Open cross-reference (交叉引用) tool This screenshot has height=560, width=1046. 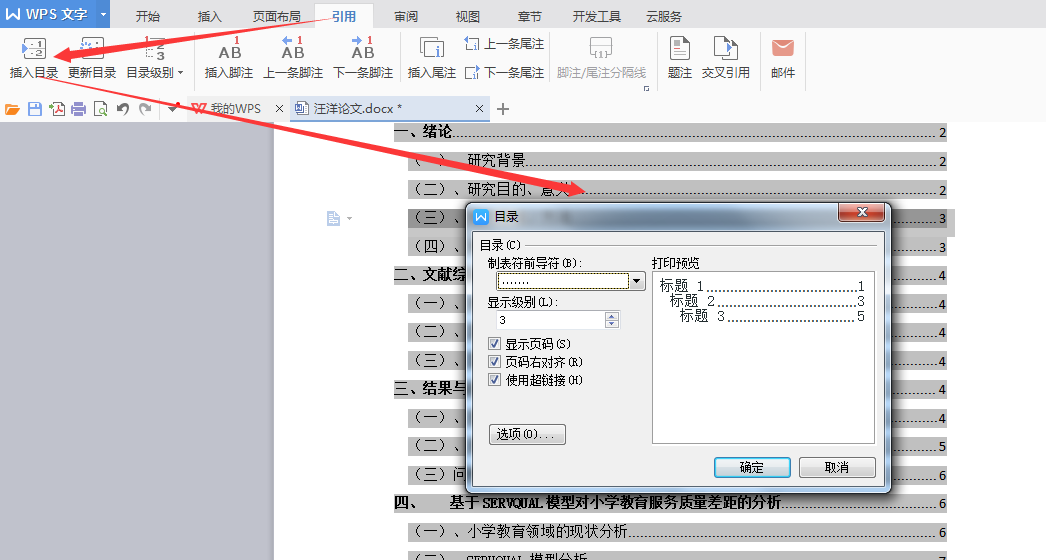coord(726,59)
